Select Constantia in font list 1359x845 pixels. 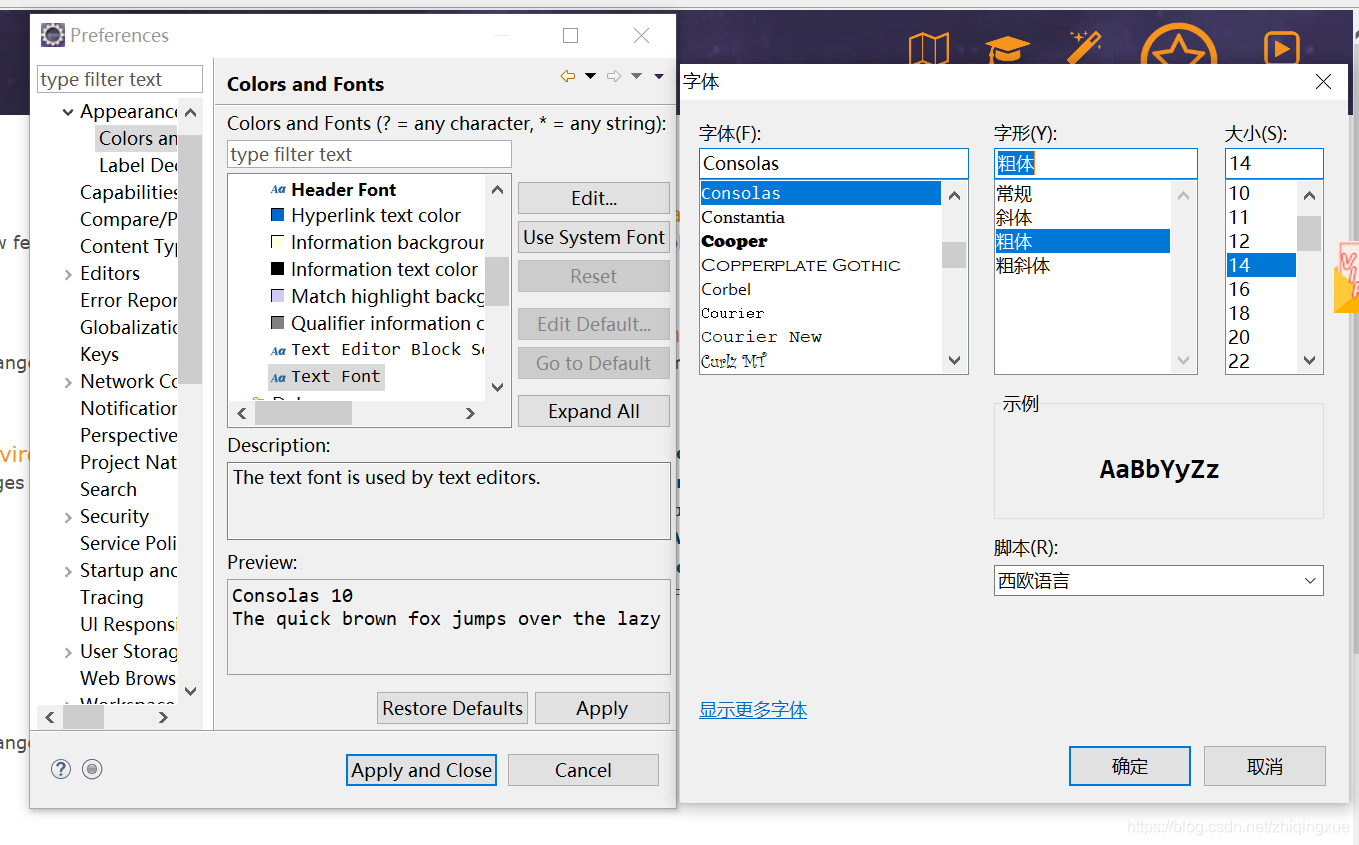pos(743,217)
